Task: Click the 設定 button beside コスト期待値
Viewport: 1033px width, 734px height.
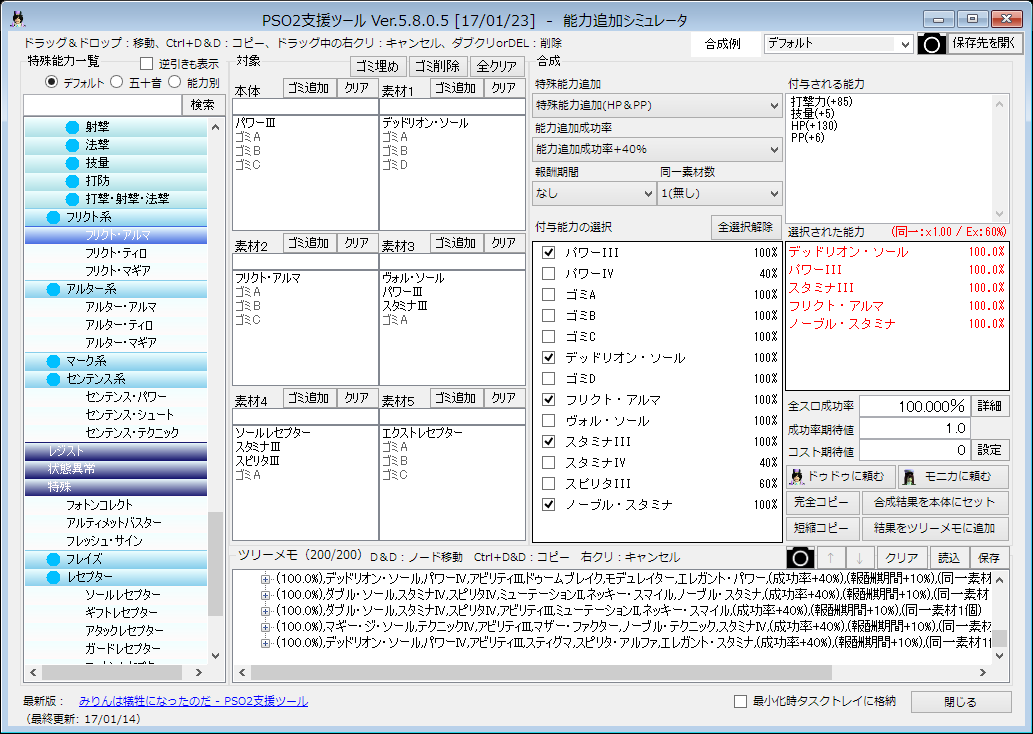Action: tap(990, 450)
